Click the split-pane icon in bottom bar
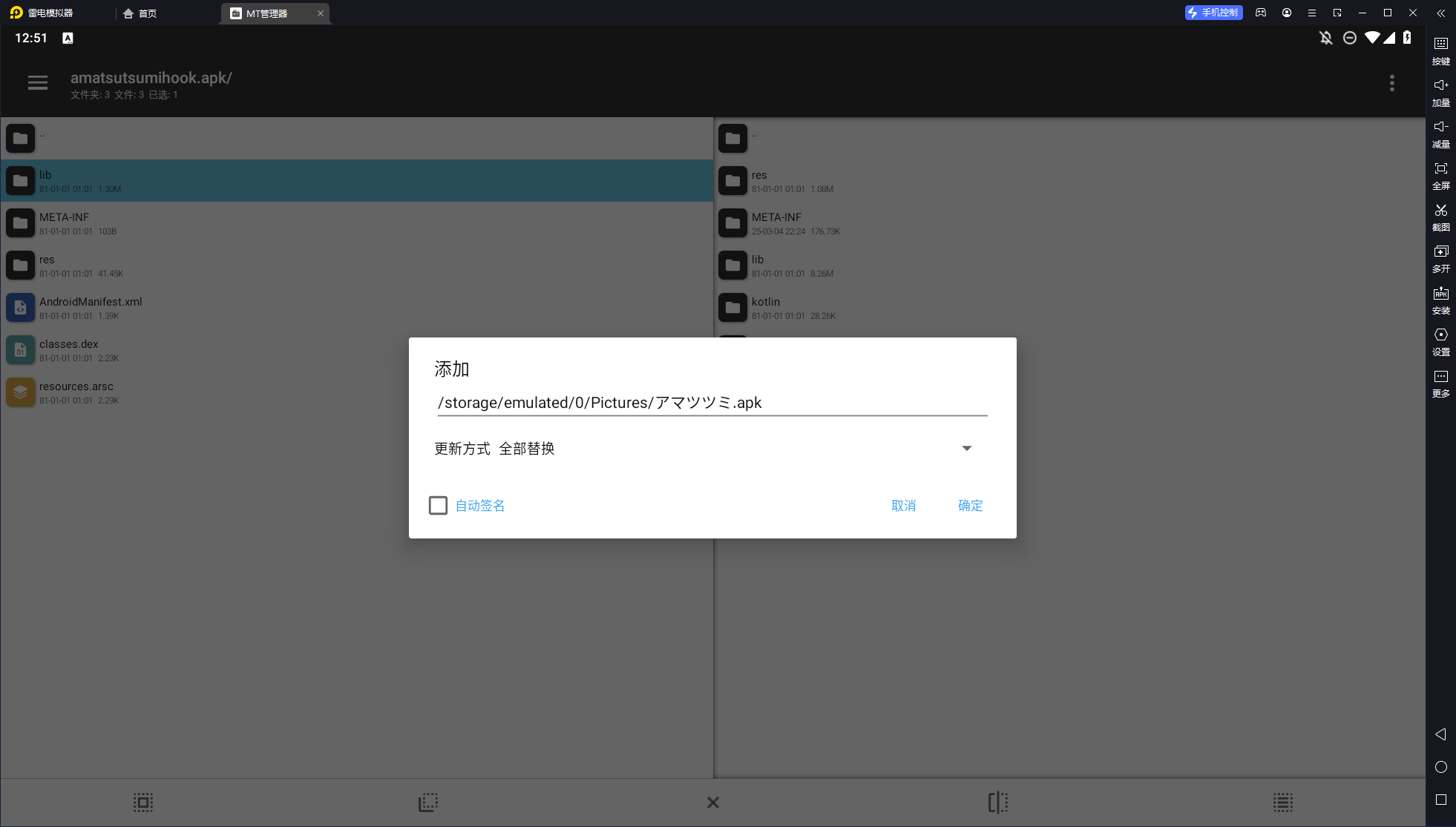The height and width of the screenshot is (827, 1456). tap(997, 803)
